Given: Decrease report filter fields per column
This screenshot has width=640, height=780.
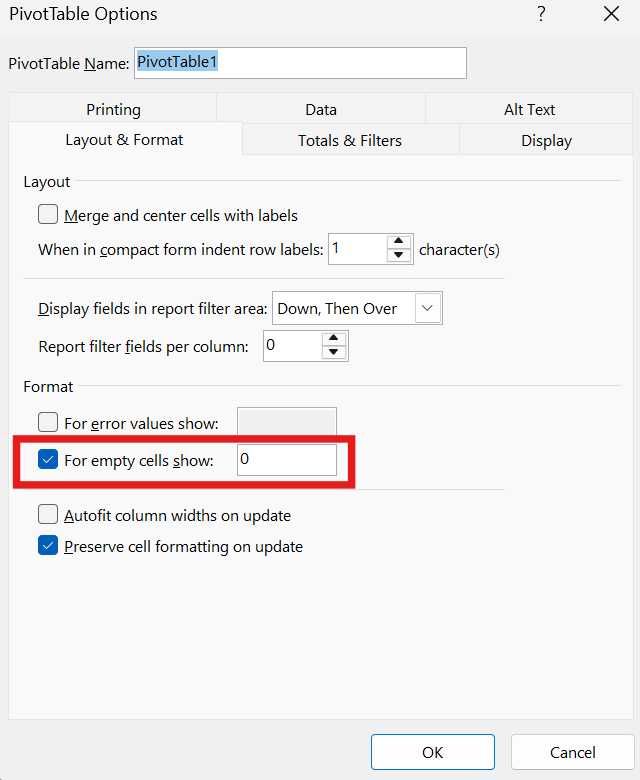Looking at the screenshot, I should [x=334, y=352].
